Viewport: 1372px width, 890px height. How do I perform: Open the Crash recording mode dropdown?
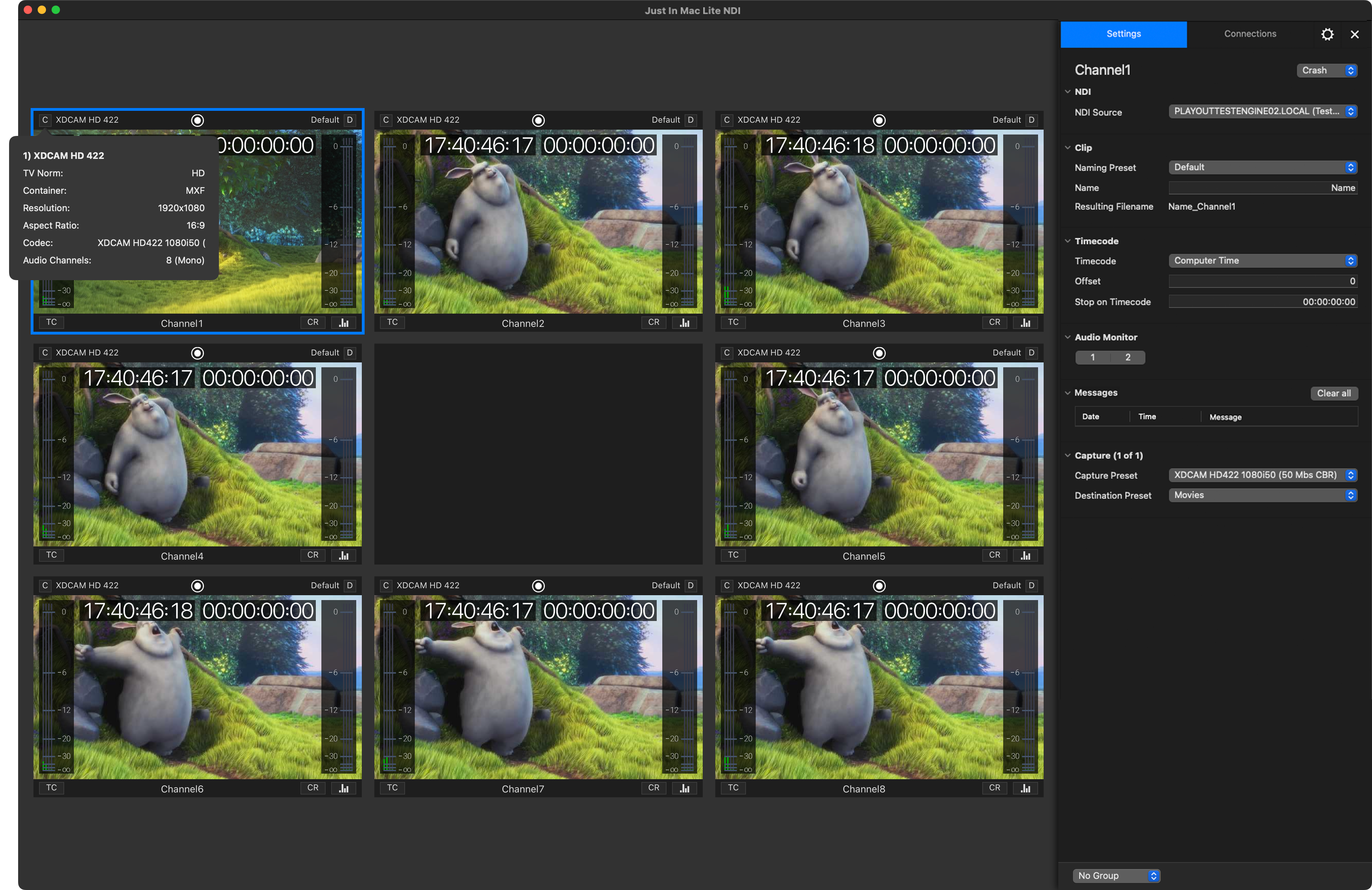[1326, 70]
